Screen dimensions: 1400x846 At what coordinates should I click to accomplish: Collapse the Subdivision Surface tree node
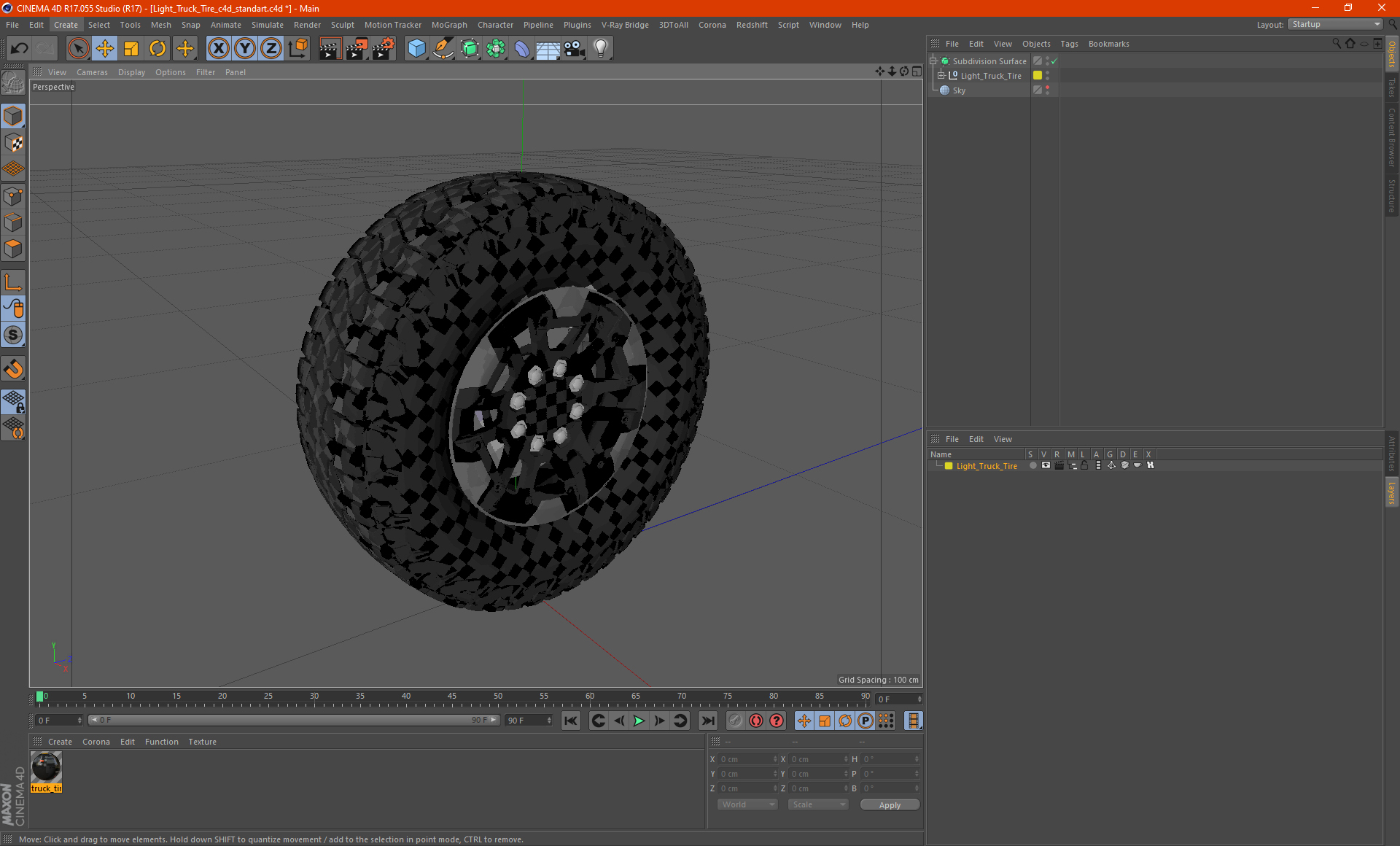[x=933, y=61]
